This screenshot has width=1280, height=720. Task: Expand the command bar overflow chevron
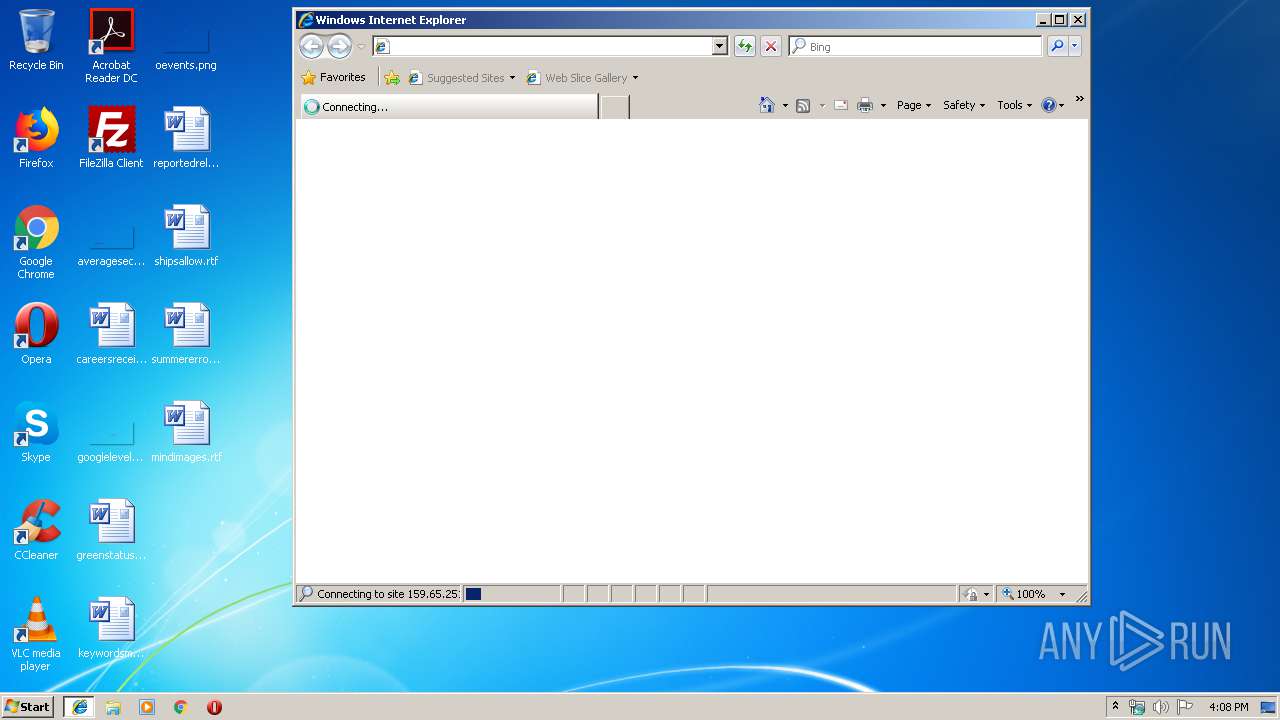(x=1079, y=99)
